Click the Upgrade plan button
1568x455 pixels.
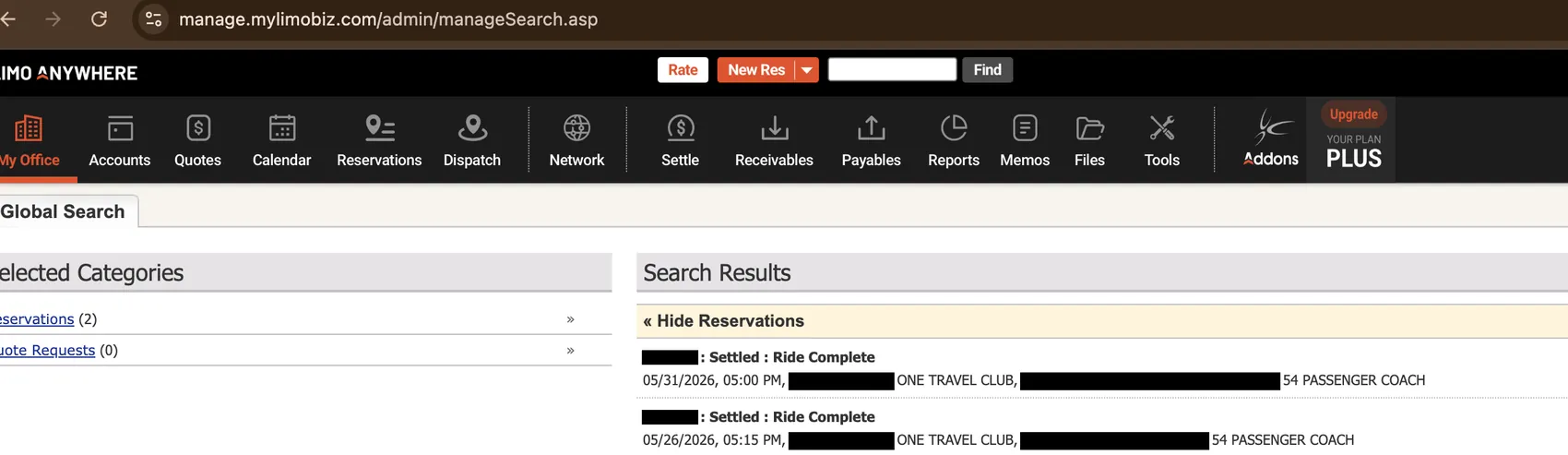point(1353,114)
